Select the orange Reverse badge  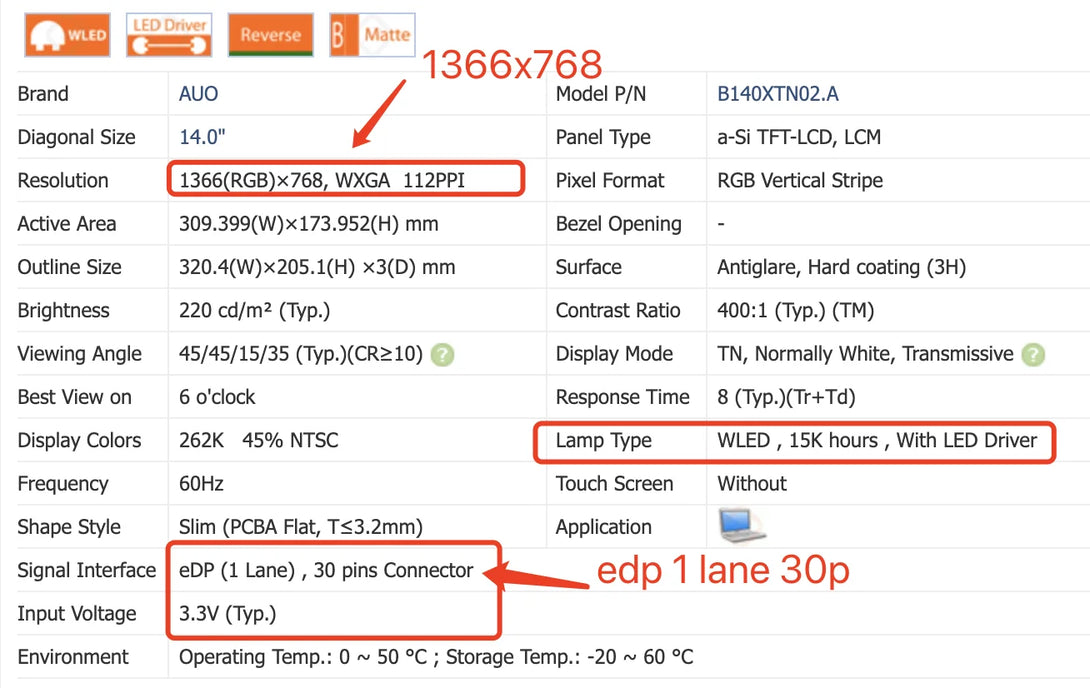[270, 35]
